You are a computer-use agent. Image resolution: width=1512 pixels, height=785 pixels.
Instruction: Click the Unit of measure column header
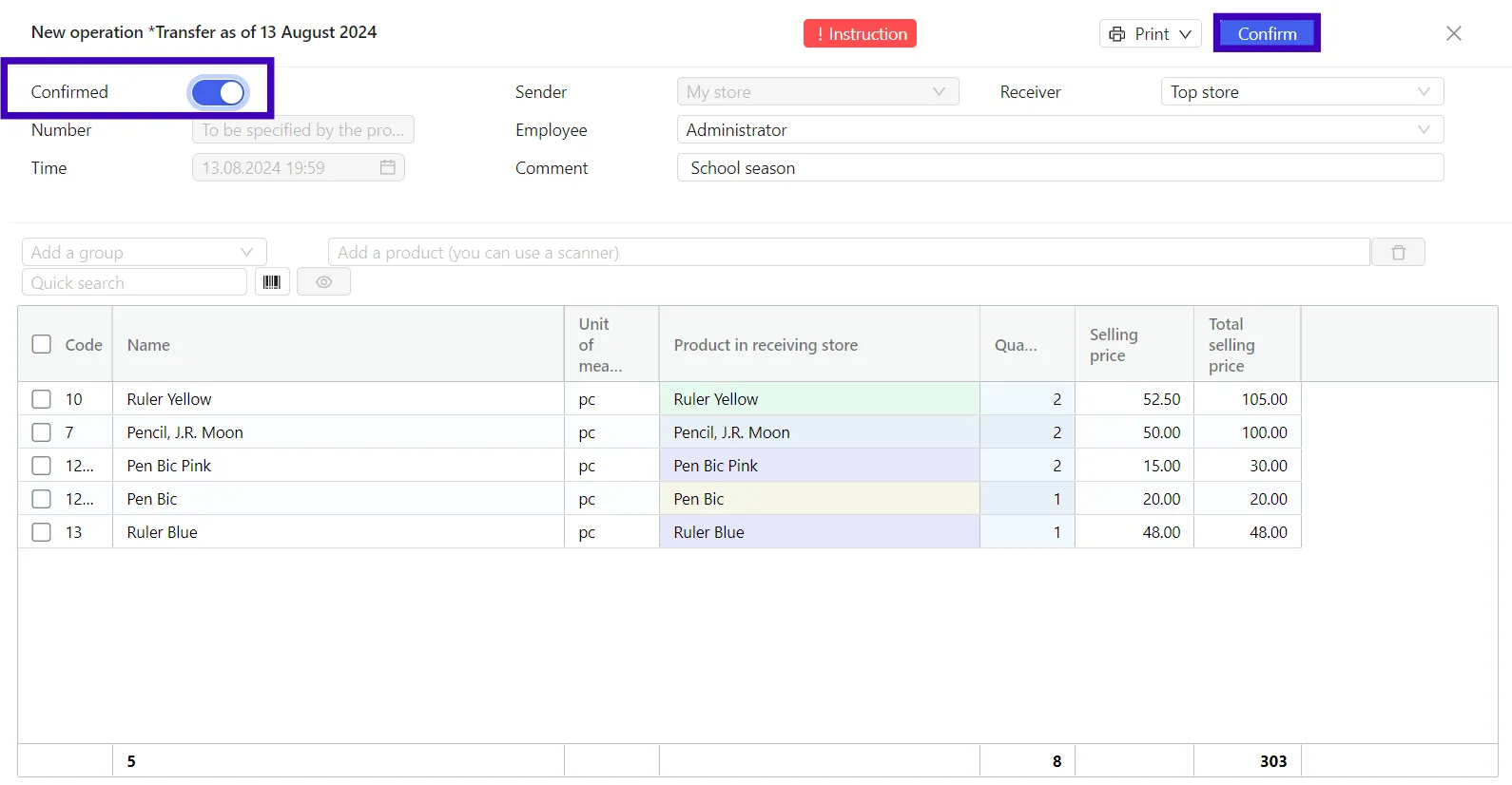tap(611, 345)
